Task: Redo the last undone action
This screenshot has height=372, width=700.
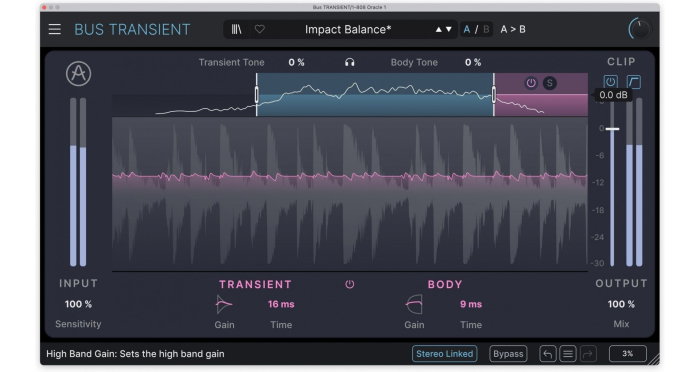Action: tap(588, 354)
